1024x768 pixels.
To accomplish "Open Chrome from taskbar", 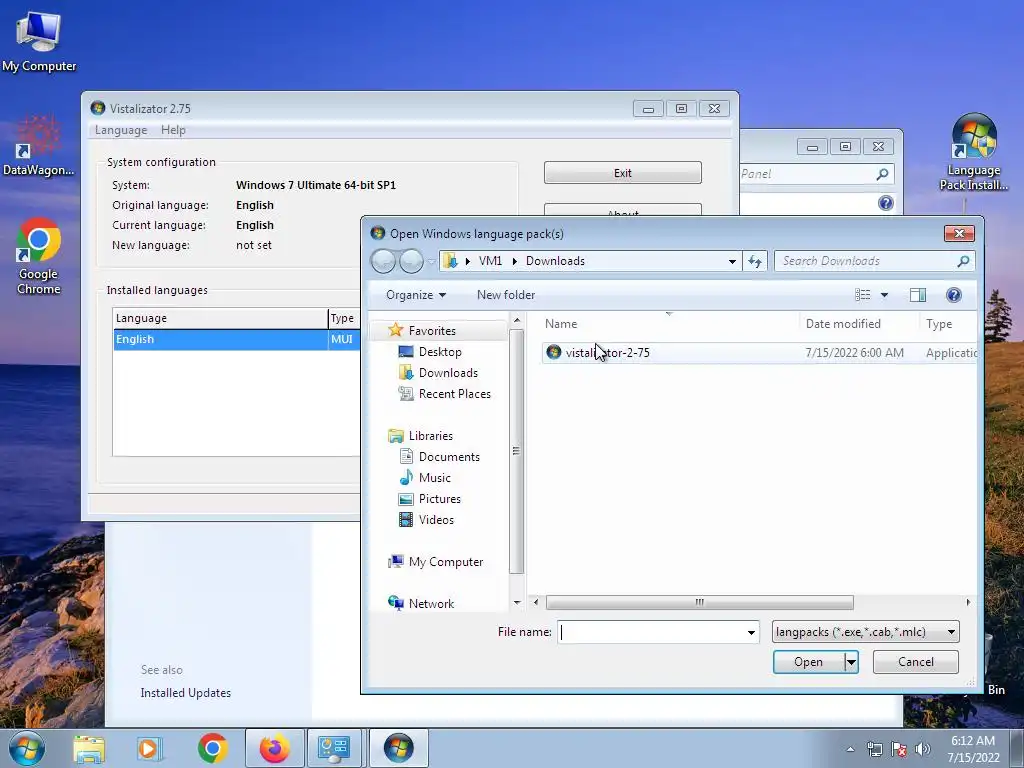I will pos(212,748).
